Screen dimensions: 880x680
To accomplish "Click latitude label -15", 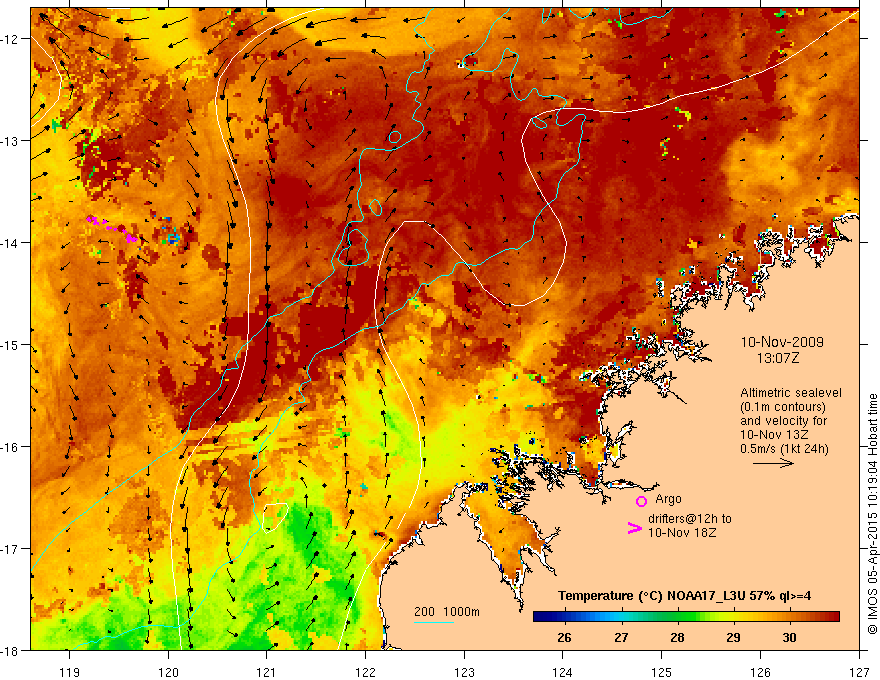I will coord(10,345).
